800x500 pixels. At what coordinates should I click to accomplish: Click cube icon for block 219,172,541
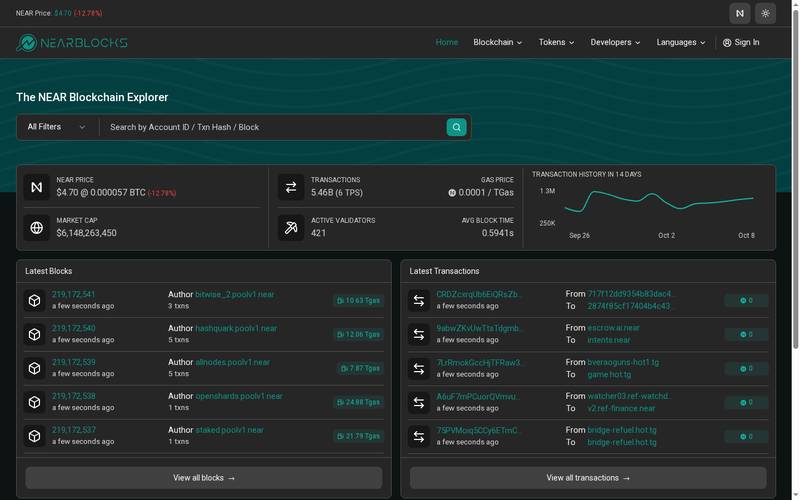34,301
